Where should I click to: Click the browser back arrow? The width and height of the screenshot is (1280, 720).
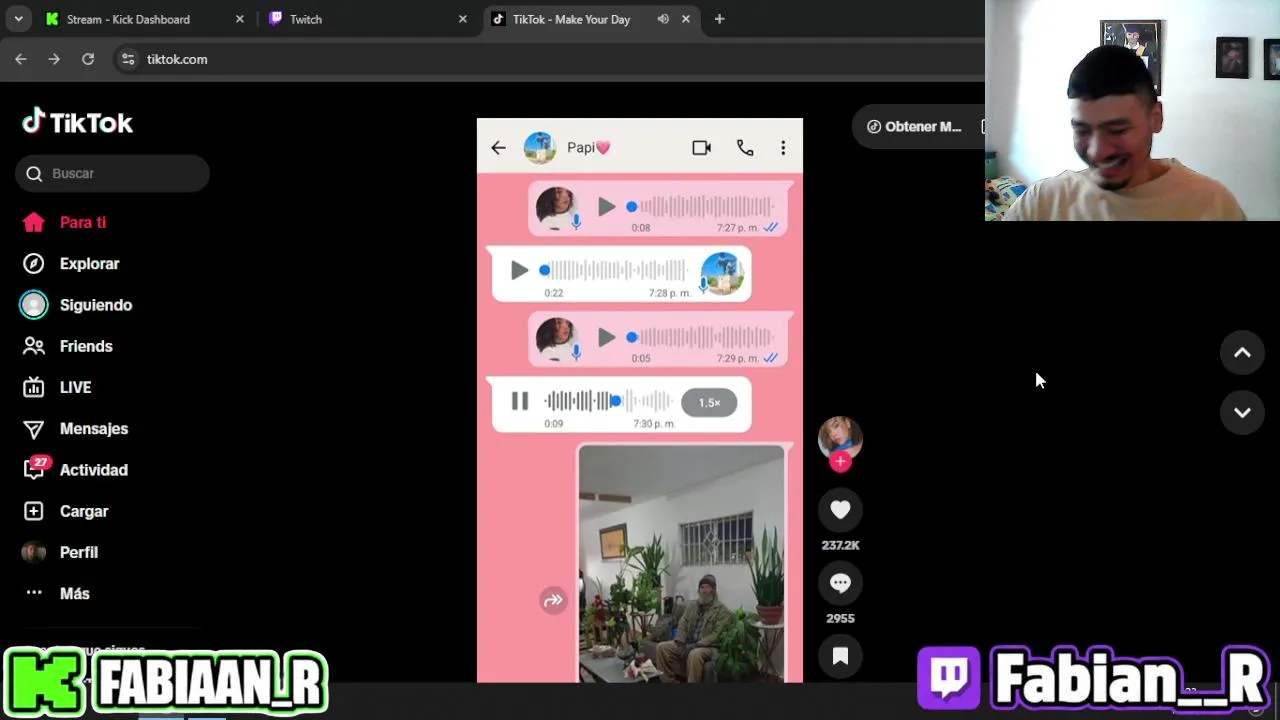click(21, 59)
